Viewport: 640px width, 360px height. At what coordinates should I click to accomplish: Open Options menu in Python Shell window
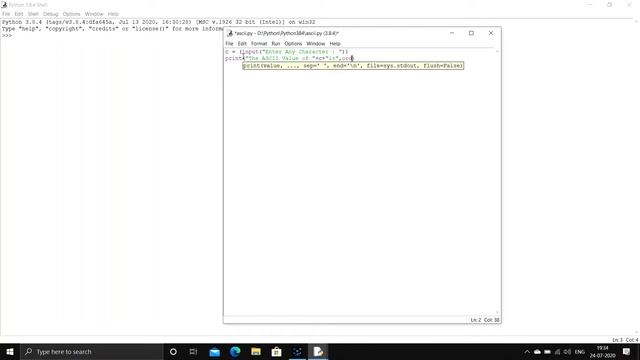[x=71, y=14]
